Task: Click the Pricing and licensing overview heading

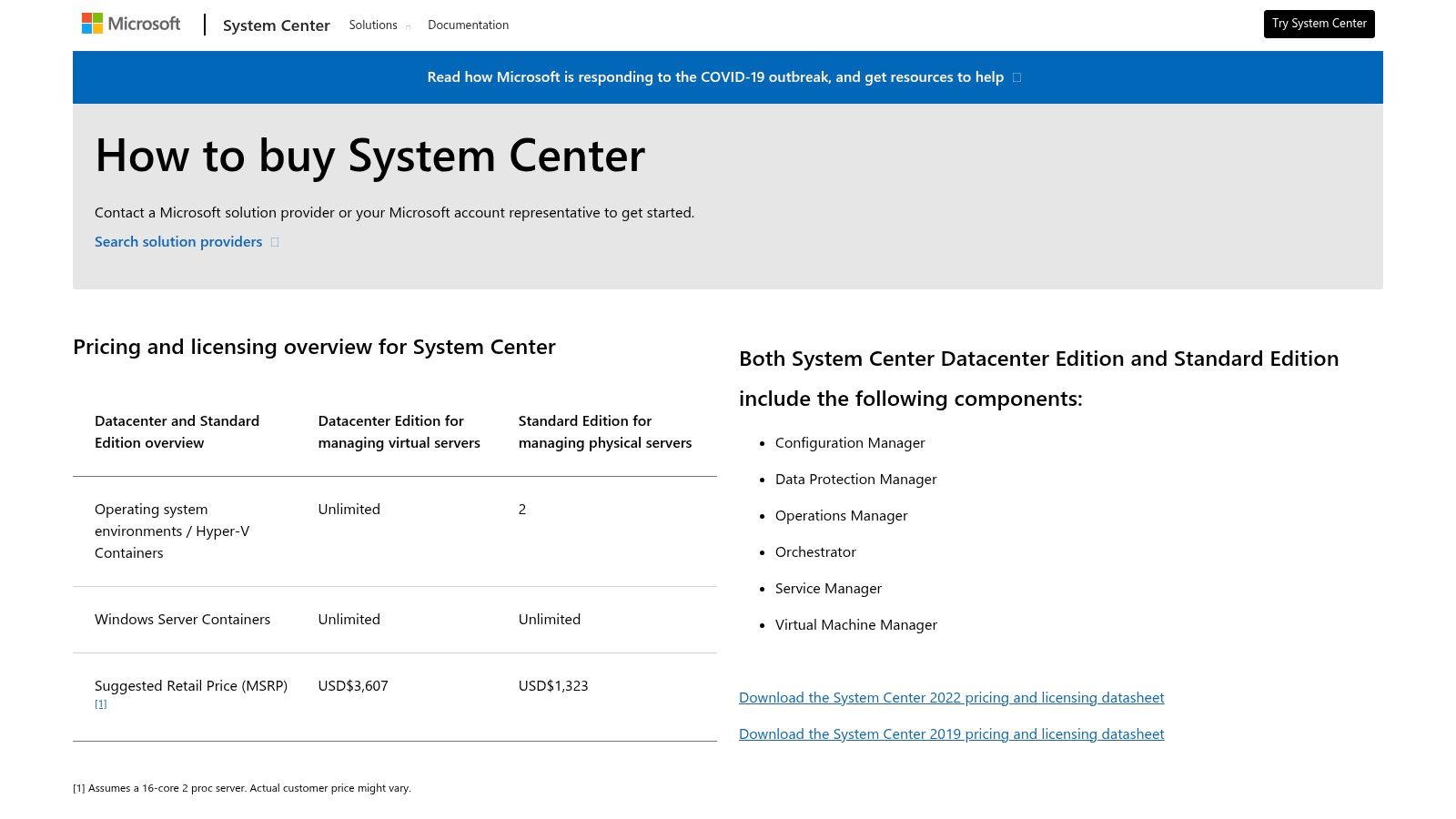Action: (x=314, y=347)
